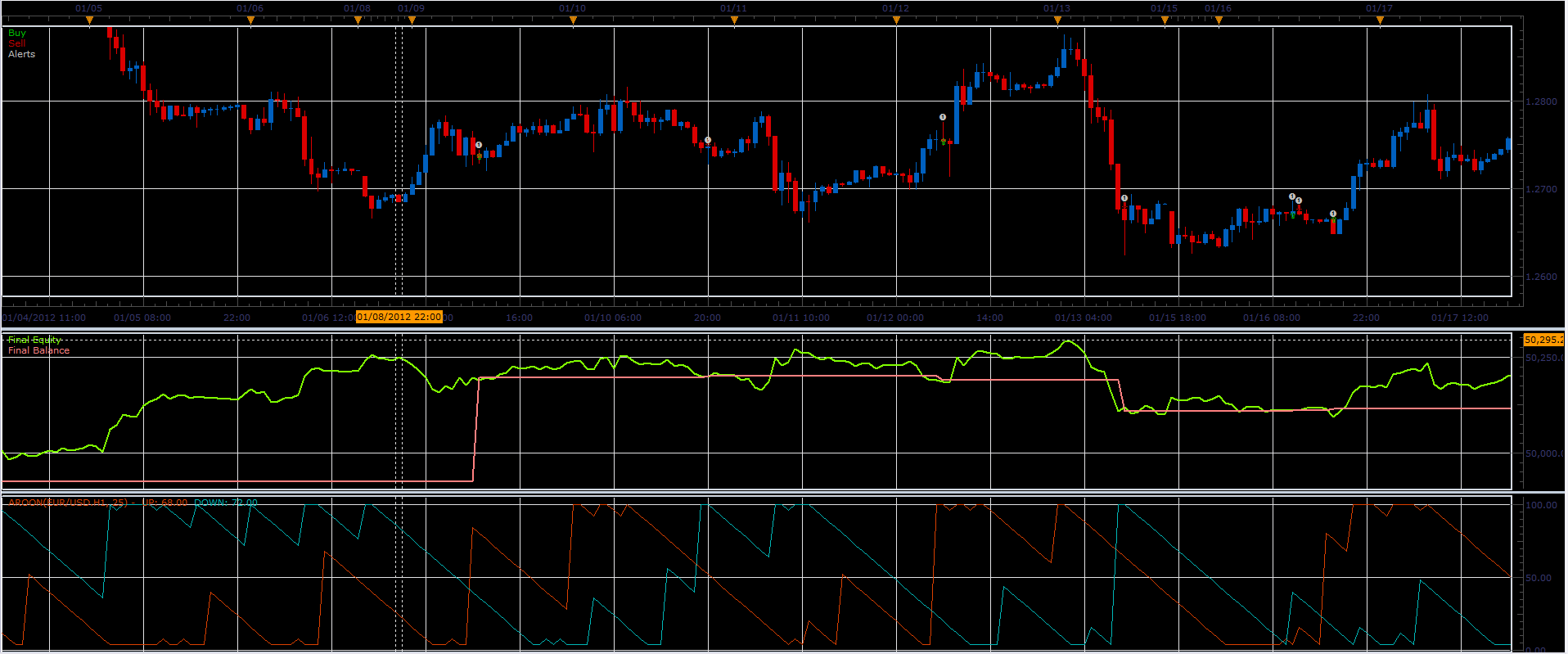Click the first trade marker after 01/09

(479, 145)
